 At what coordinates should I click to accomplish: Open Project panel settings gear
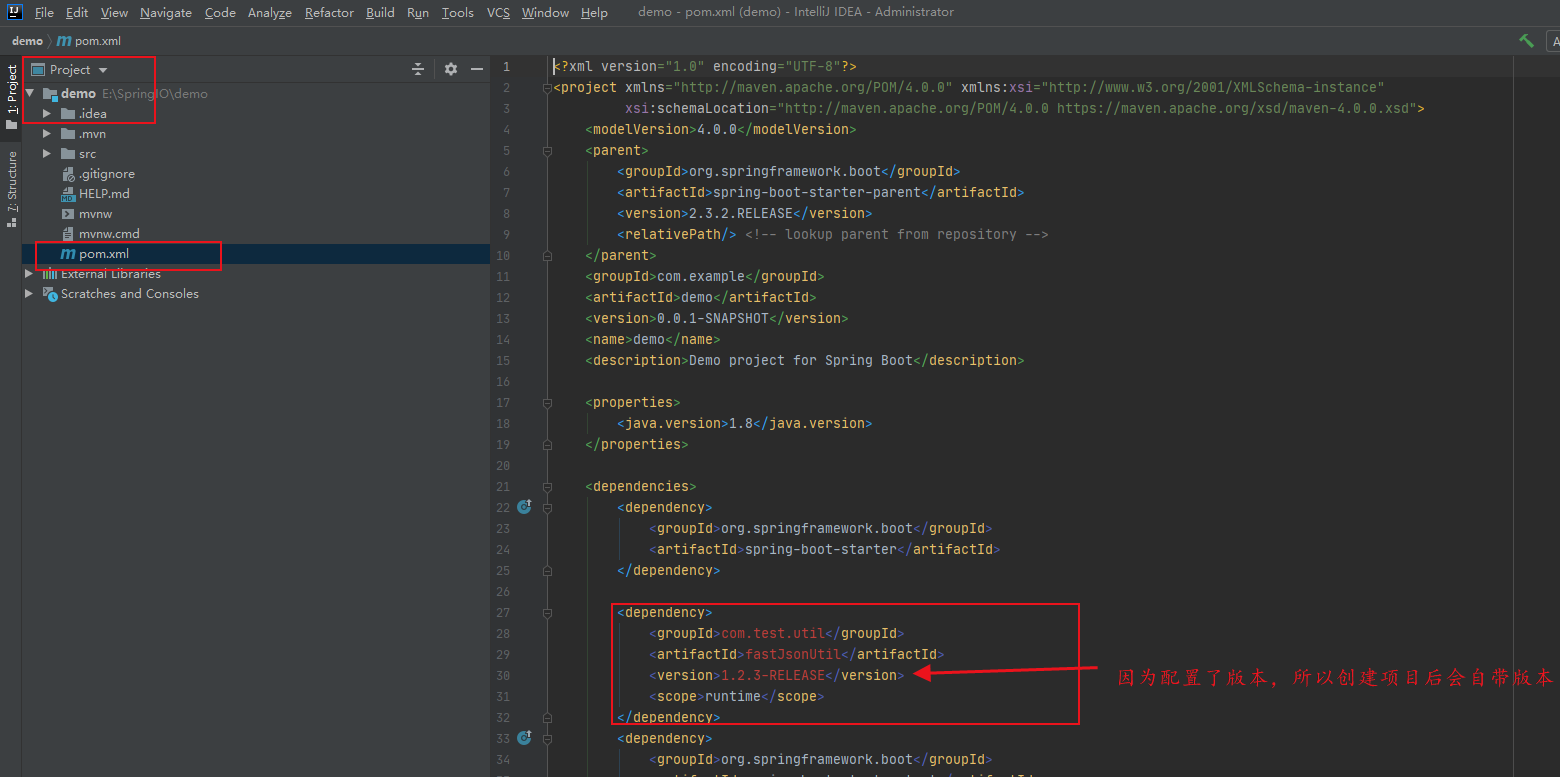451,69
